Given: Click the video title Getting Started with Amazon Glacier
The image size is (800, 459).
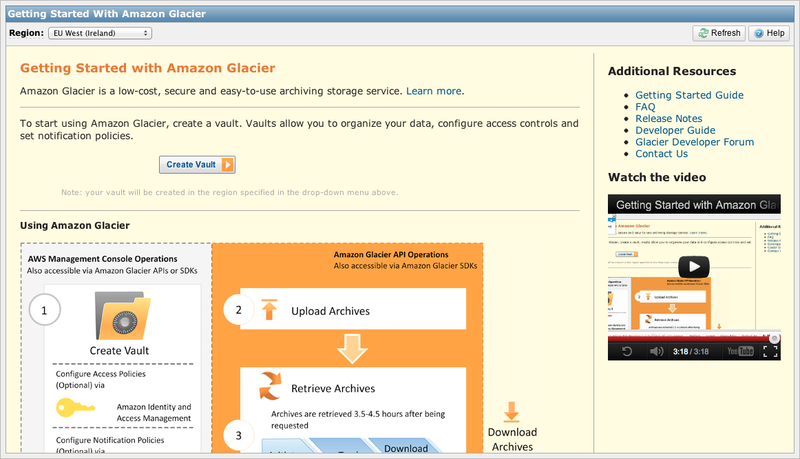Looking at the screenshot, I should click(697, 205).
